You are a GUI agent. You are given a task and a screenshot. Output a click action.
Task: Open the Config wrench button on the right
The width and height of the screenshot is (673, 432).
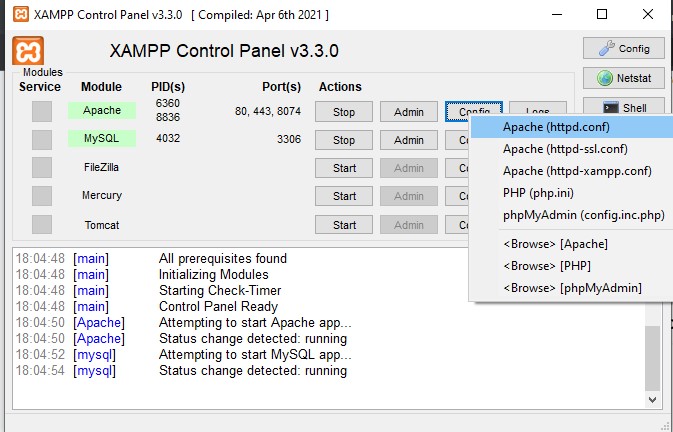point(624,48)
